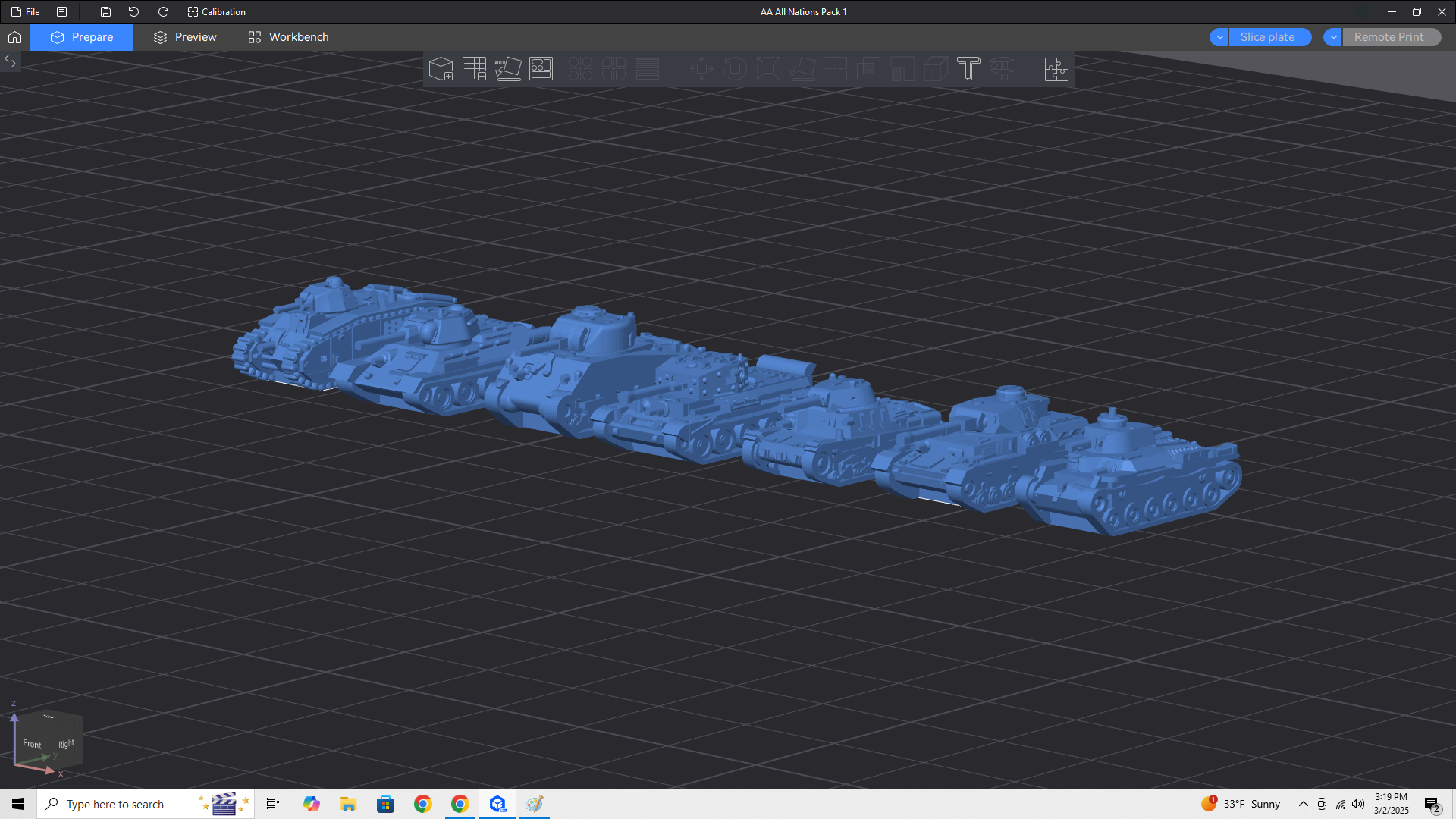Switch to the Prepare tab
1456x819 pixels.
pos(82,37)
